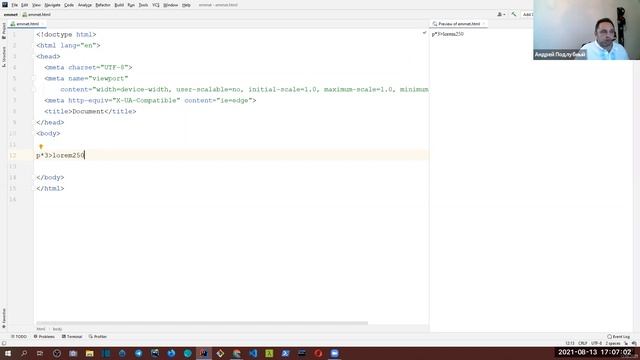The image size is (640, 360).
Task: Click the active JetBrains IDE taskbar icon
Action: point(203,353)
